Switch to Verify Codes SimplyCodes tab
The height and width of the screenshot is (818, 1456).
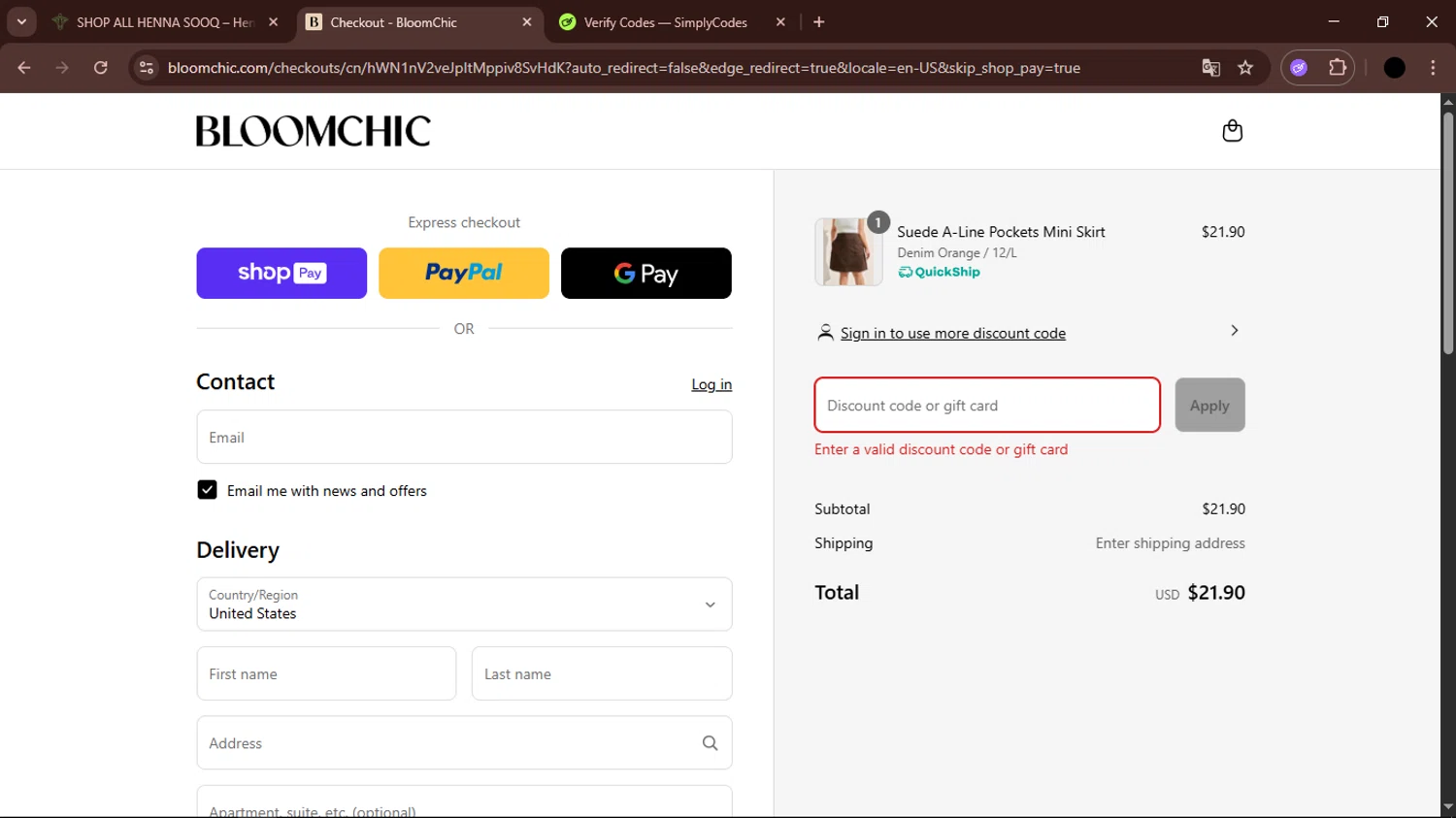tap(665, 22)
